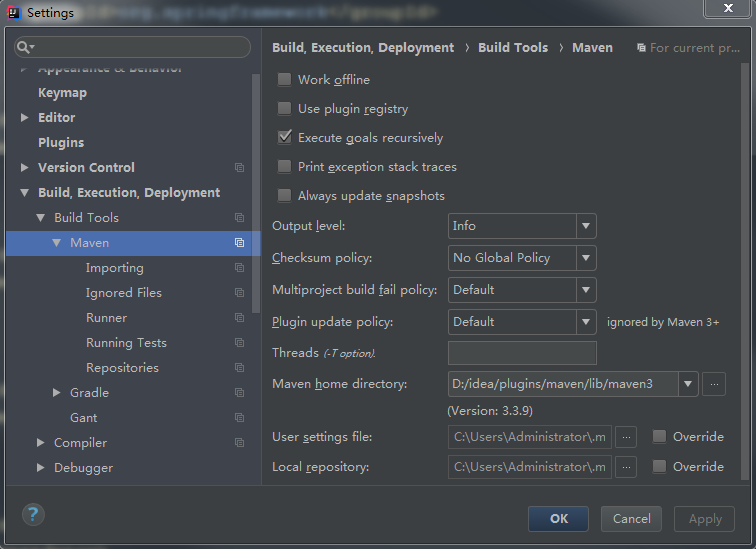756x549 pixels.
Task: Collapse Build, Execution, Deployment node
Action: (x=24, y=193)
